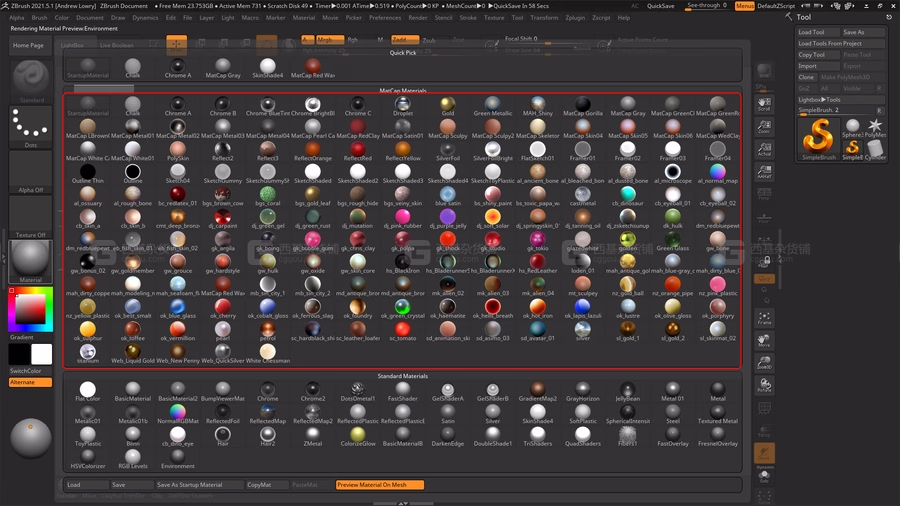Select the dj_pink_rubber material
900x506 pixels.
click(x=403, y=216)
